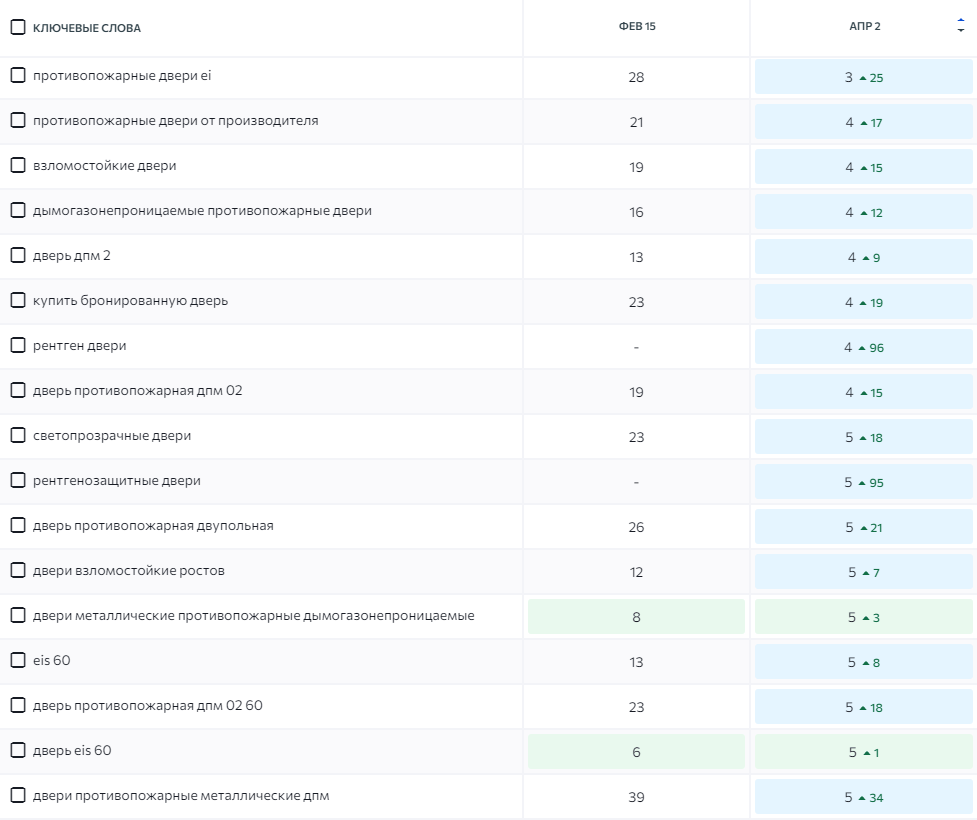The width and height of the screenshot is (977, 820).
Task: Check the box for взломостойкие двери
Action: [x=18, y=165]
